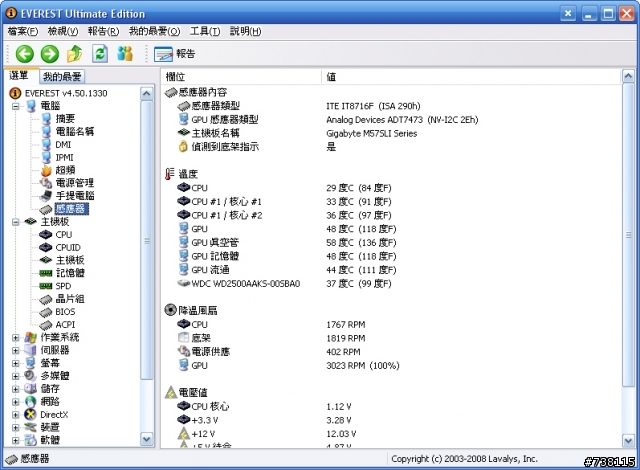Go forward with the green right arrow
The image size is (640, 470).
click(50, 54)
